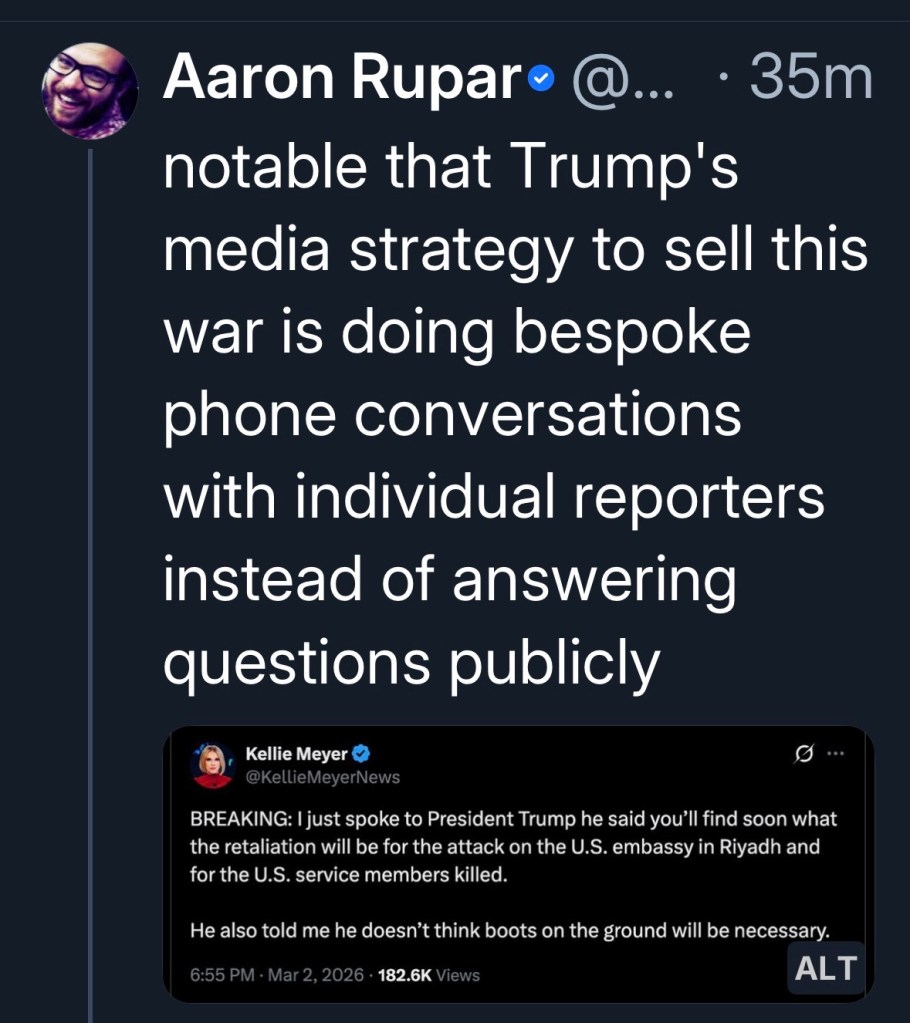Click the blue verified badge beside Aaron Rupar

click(x=540, y=78)
